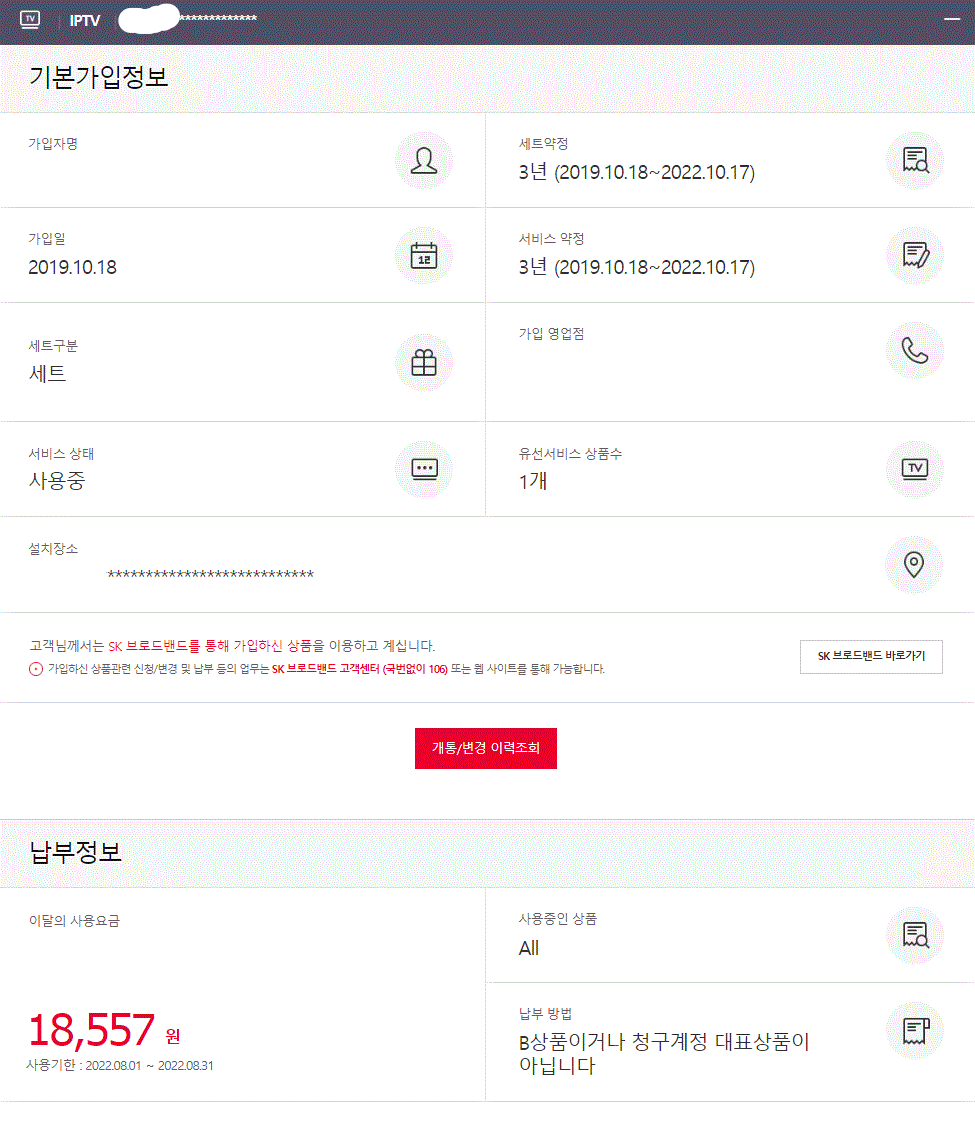
Task: Click the sales branch phone icon
Action: [x=915, y=350]
